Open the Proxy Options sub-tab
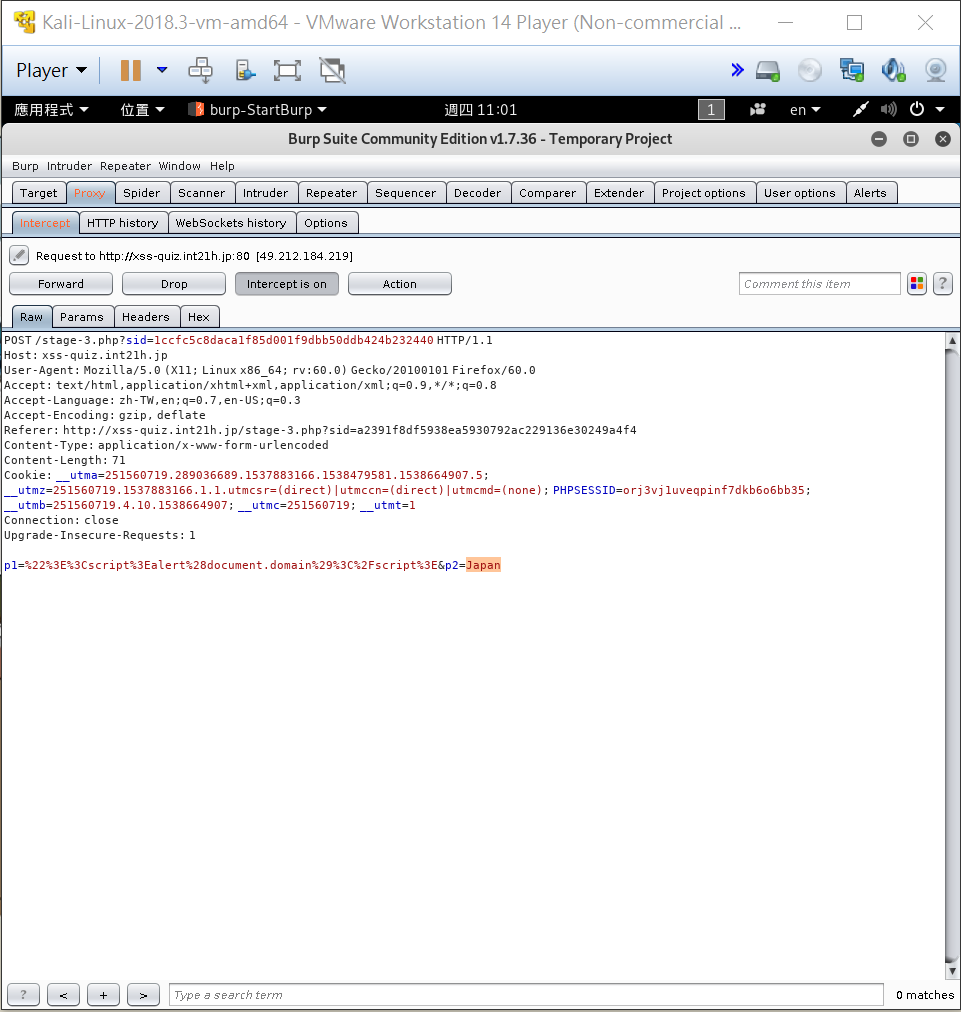Viewport: 961px width, 1012px height. pyautogui.click(x=326, y=223)
